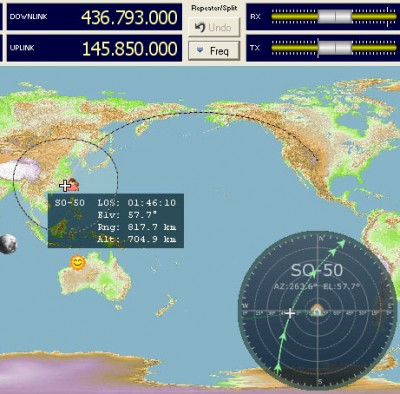Image resolution: width=400 pixels, height=394 pixels.
Task: Click the ground station icon near satellite
Action: tap(73, 185)
